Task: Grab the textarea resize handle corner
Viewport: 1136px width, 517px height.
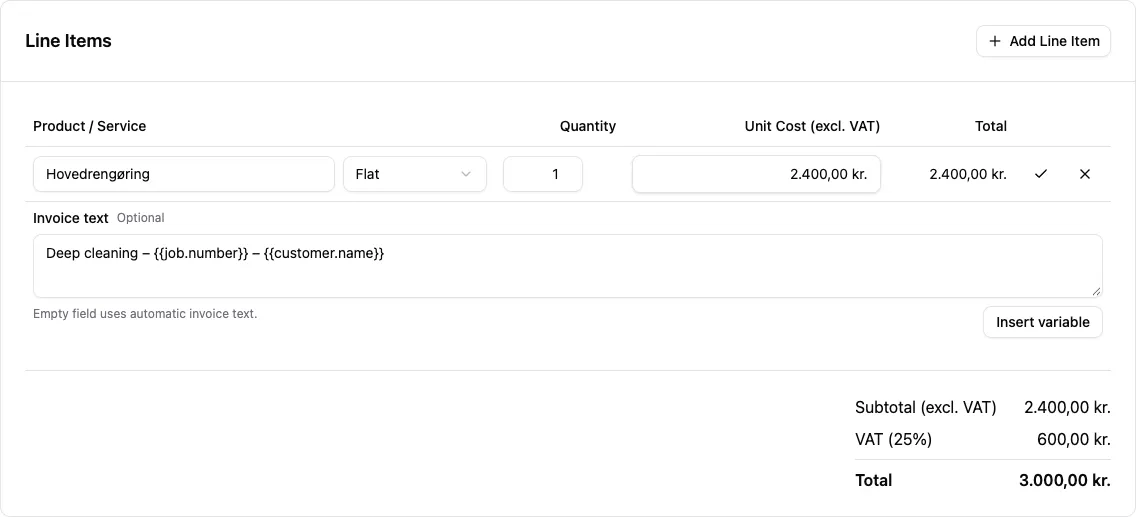Action: (x=1096, y=291)
